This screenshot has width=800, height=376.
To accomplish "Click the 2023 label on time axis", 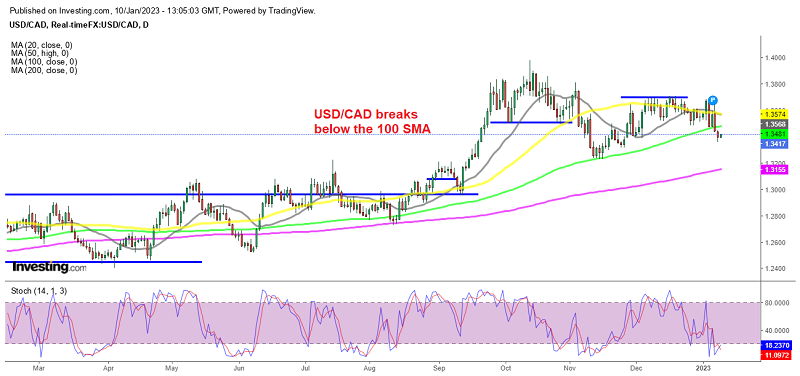I will pyautogui.click(x=704, y=367).
